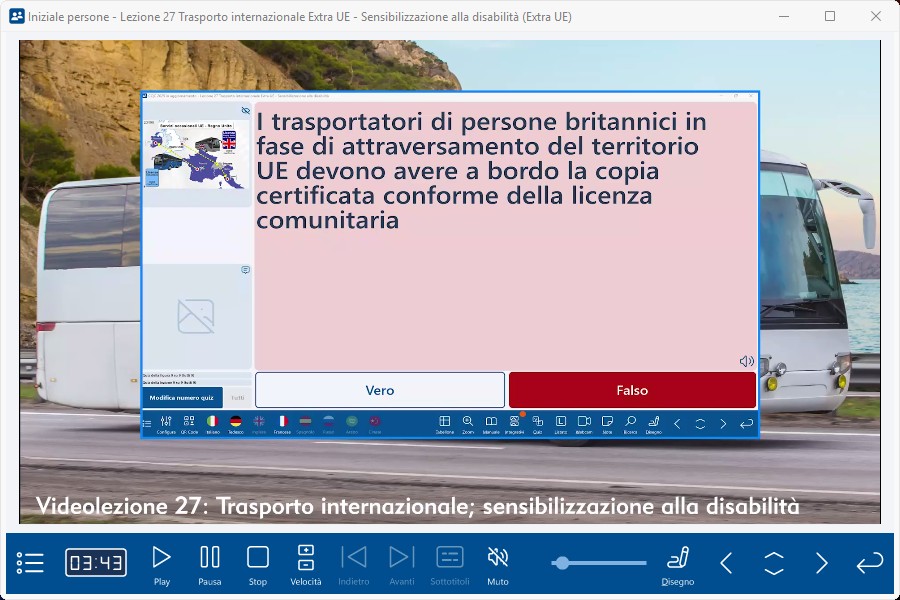Open the Velocità speed control
Image resolution: width=900 pixels, height=600 pixels.
pos(306,564)
